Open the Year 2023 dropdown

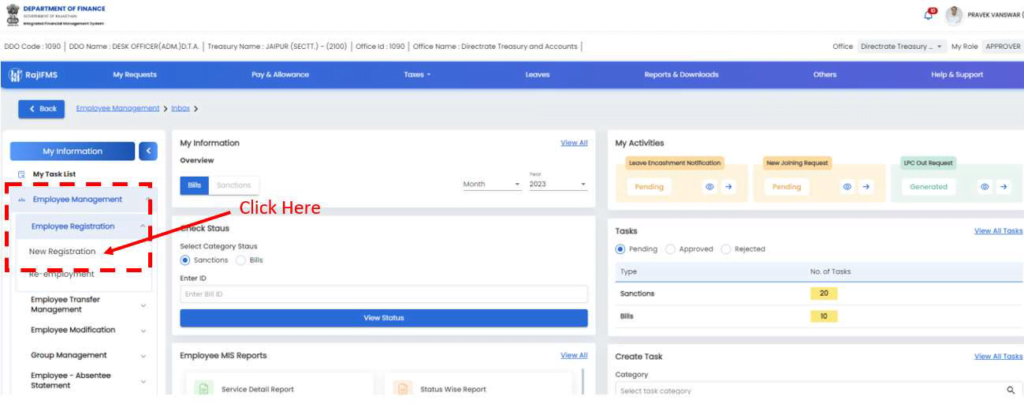(558, 184)
